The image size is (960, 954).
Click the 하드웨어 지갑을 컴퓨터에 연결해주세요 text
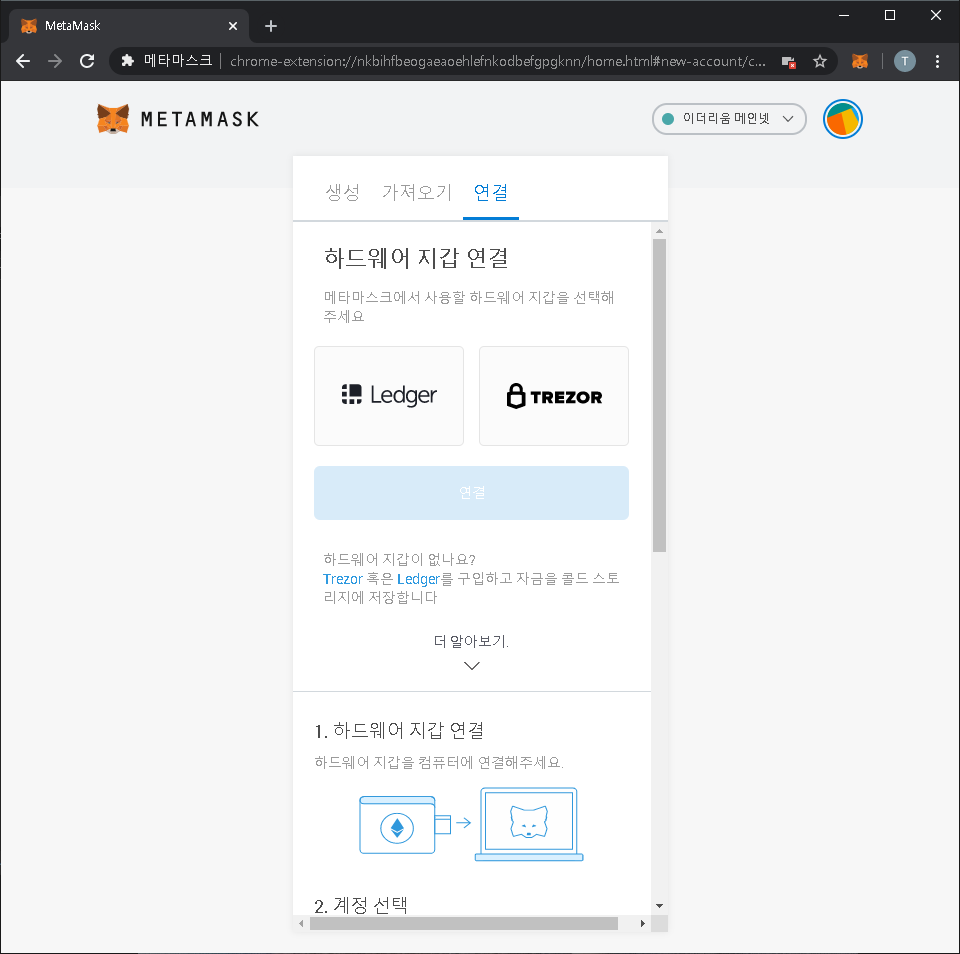tap(439, 762)
